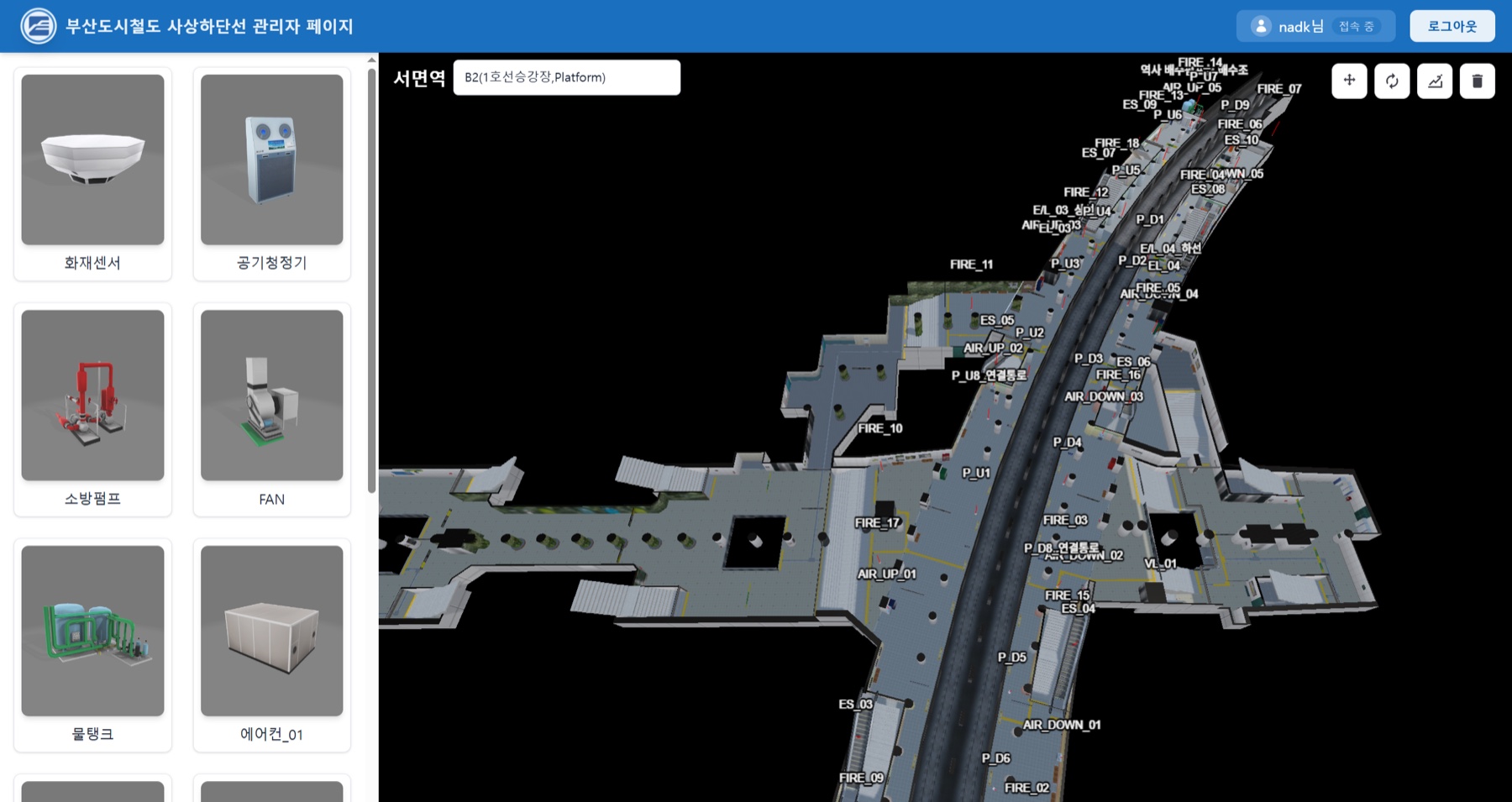This screenshot has width=1512, height=802.
Task: Pick the 에어컨_01 air conditioner thumbnail
Action: (x=272, y=631)
